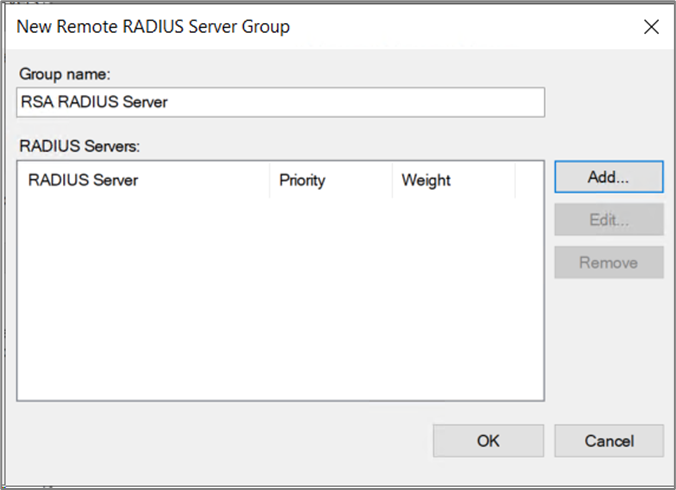This screenshot has height=490, width=676.
Task: Click the 'RADIUS Servers:' label
Action: pos(80,146)
